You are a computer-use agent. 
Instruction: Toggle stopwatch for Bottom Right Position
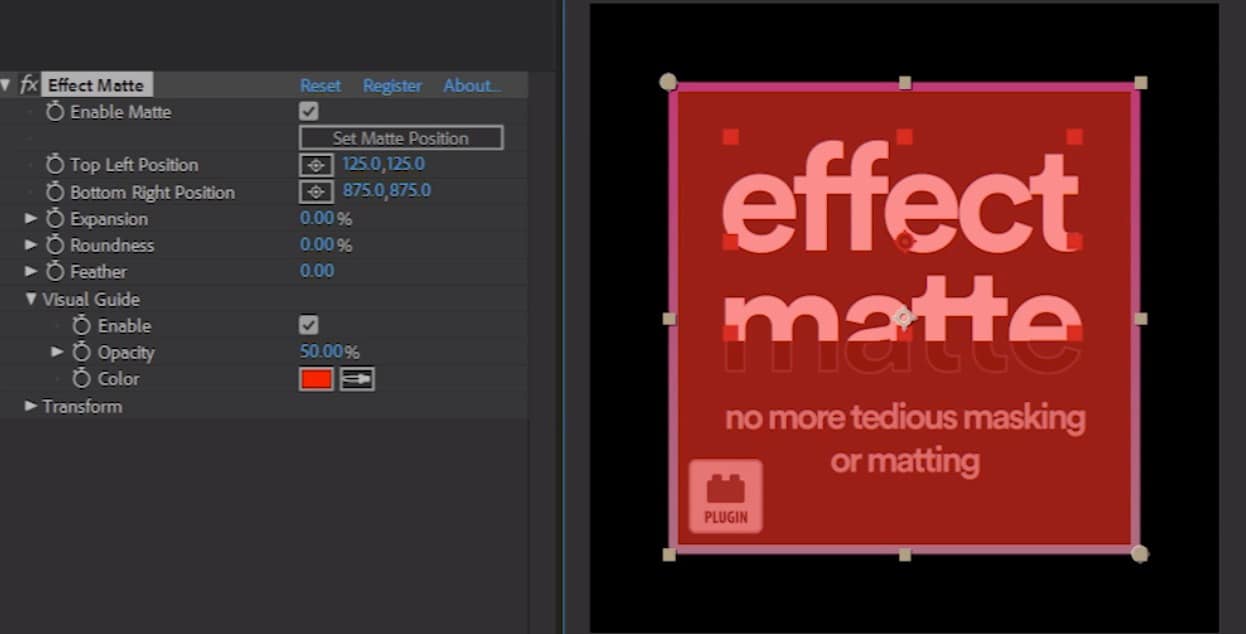tap(55, 192)
